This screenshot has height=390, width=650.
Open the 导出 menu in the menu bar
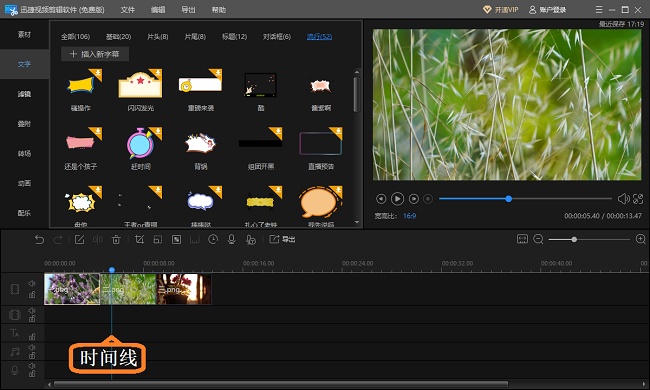188,10
